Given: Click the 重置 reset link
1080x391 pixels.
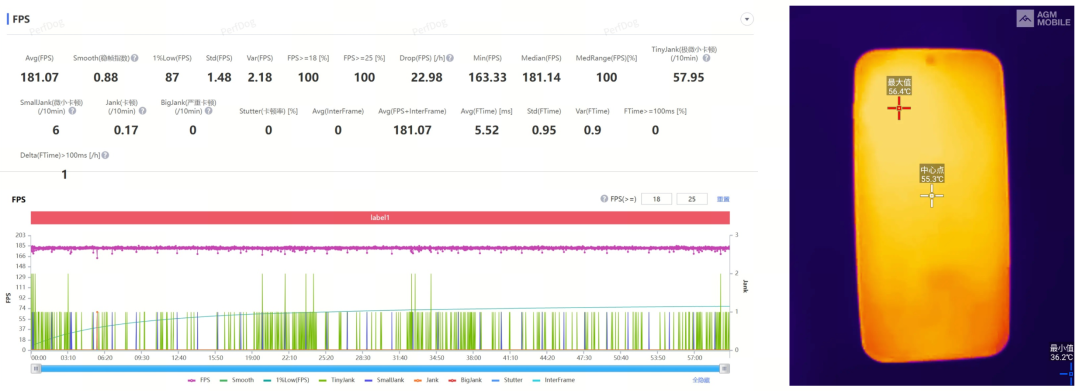Looking at the screenshot, I should (x=723, y=199).
